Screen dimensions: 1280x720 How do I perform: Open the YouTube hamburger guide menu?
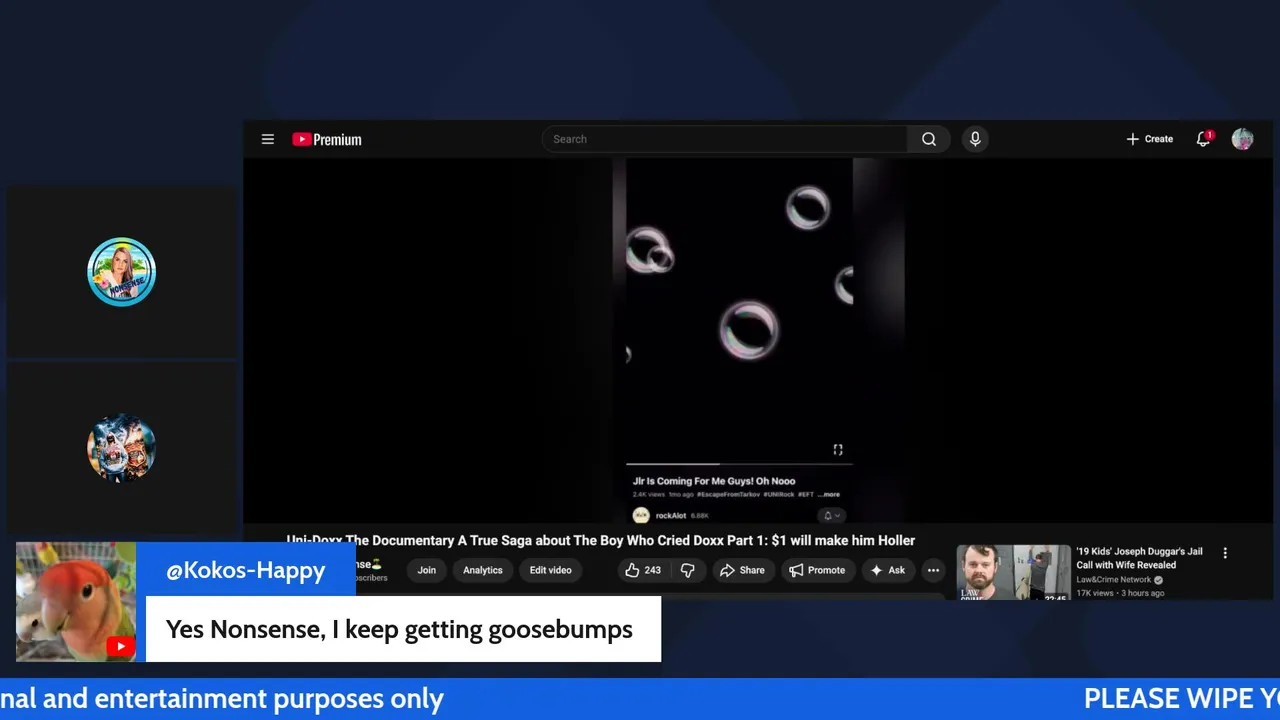(x=267, y=139)
